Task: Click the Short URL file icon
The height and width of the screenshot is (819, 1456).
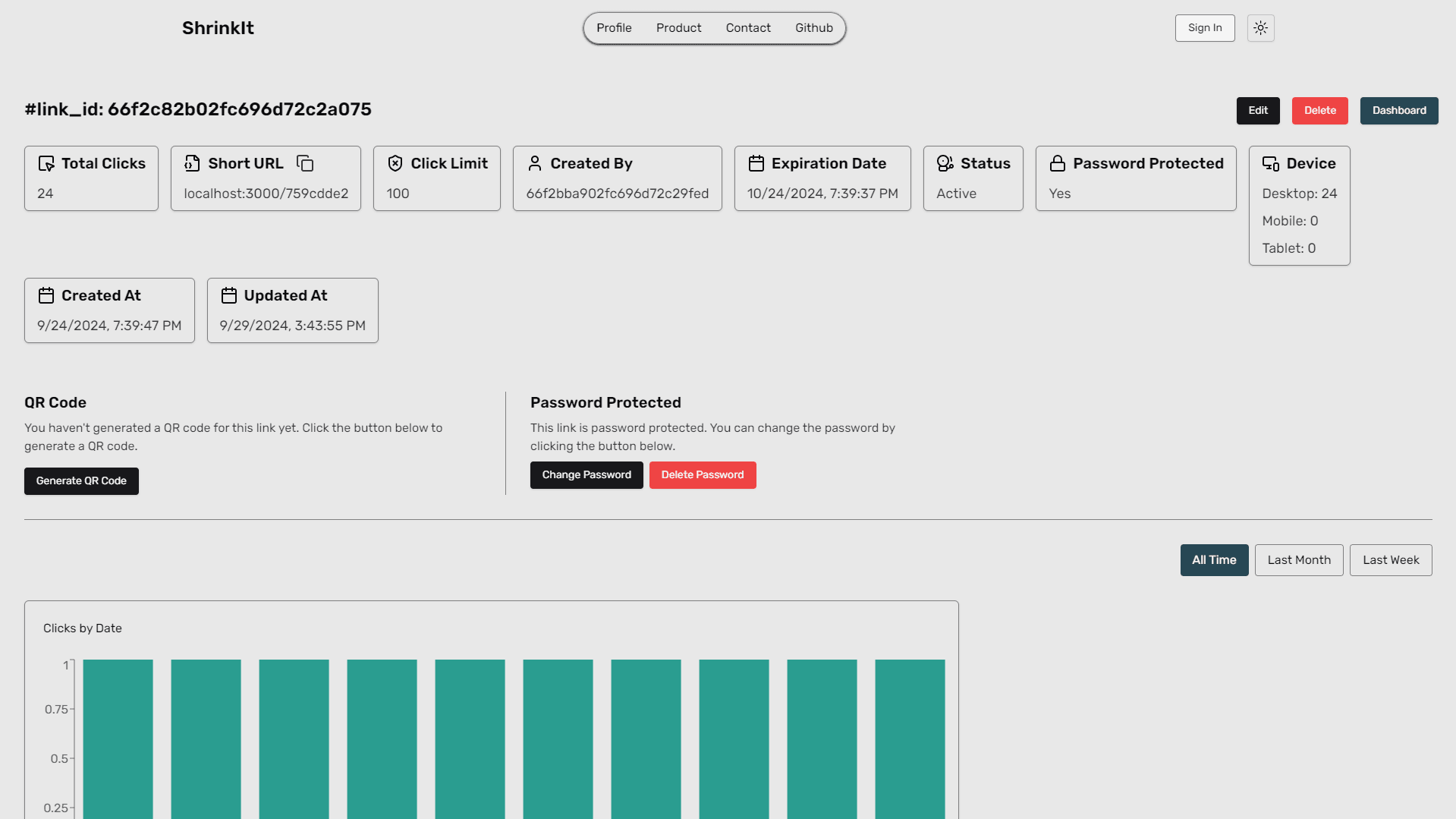Action: click(x=193, y=163)
